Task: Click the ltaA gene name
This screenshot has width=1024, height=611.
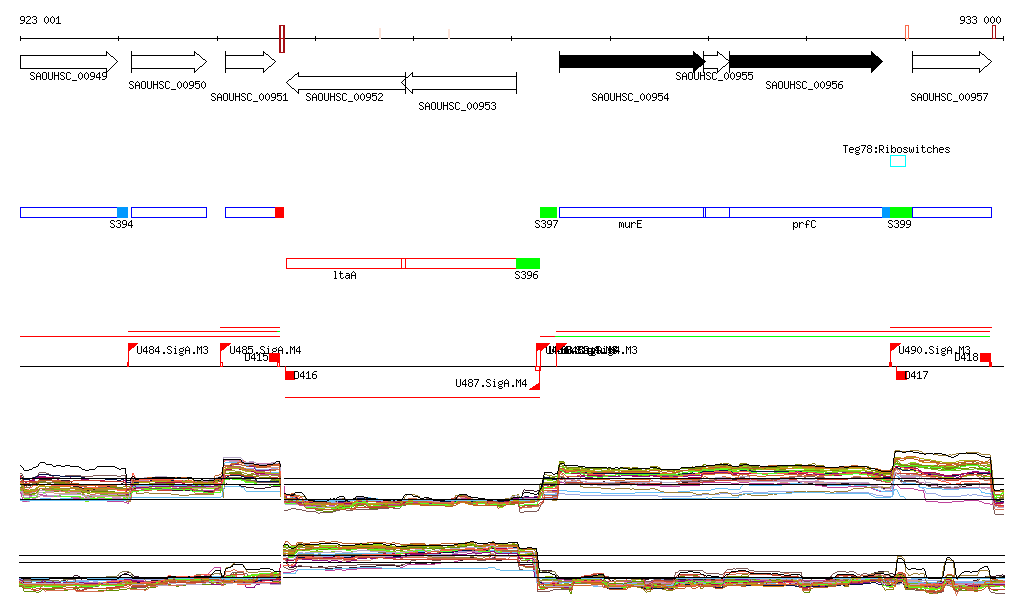Action: tap(345, 275)
